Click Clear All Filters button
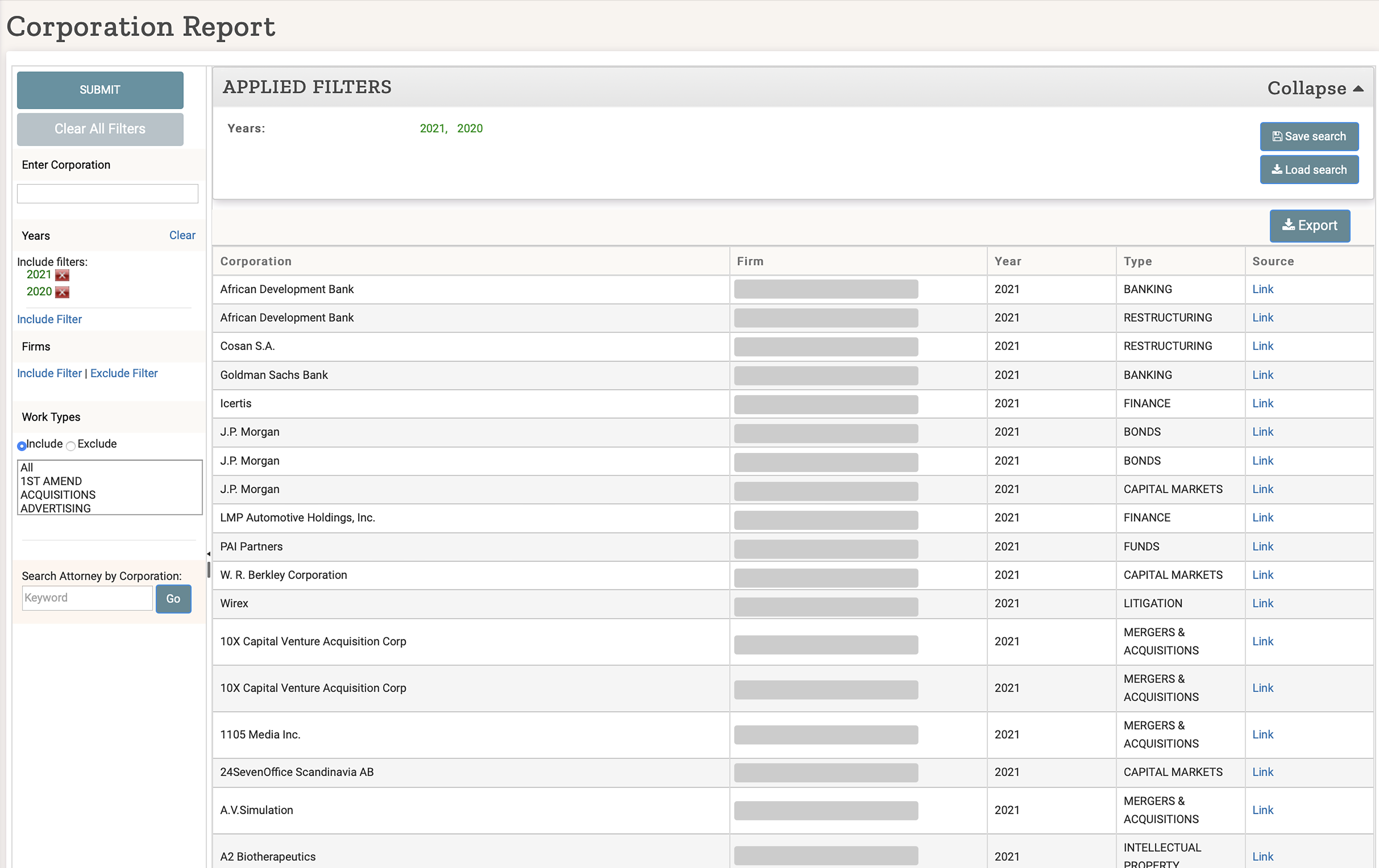Screen dimensions: 1379x868 (100, 129)
